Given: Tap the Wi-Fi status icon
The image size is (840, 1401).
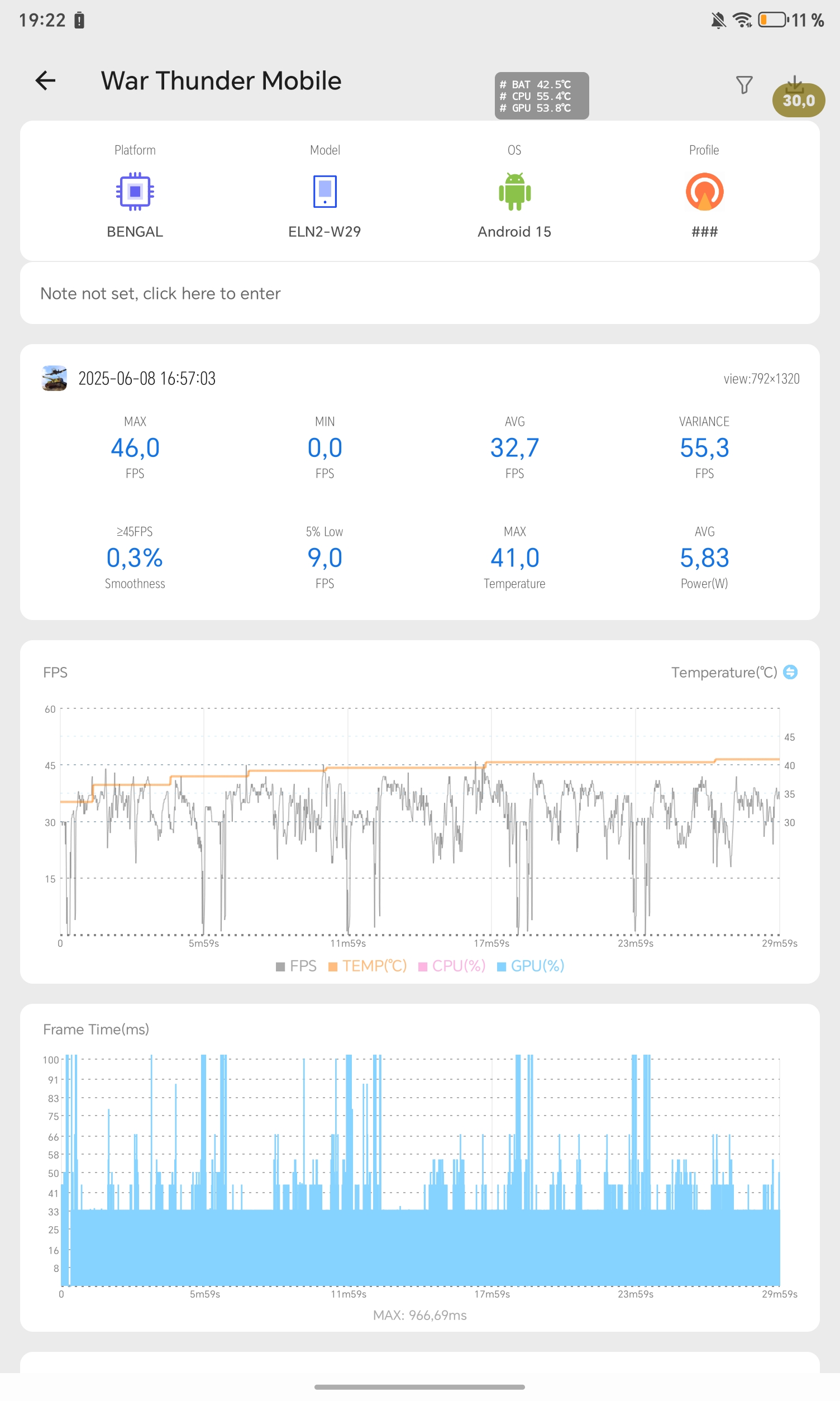Looking at the screenshot, I should click(x=742, y=20).
